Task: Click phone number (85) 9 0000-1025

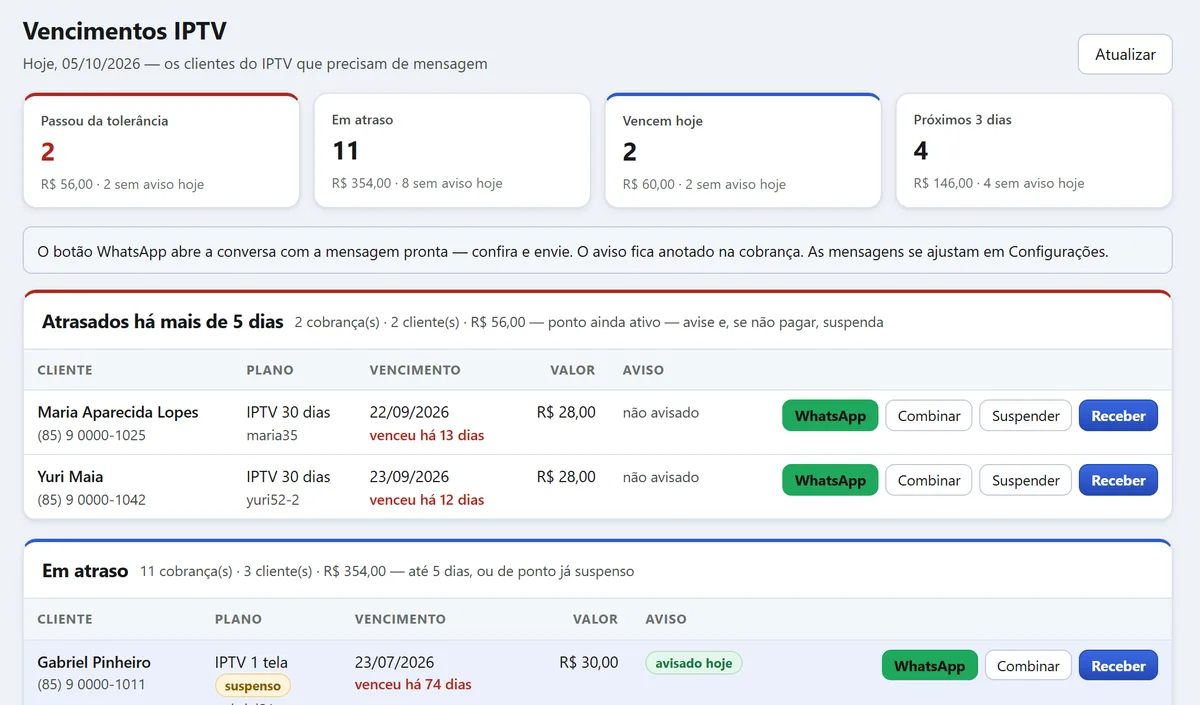Action: coord(92,436)
